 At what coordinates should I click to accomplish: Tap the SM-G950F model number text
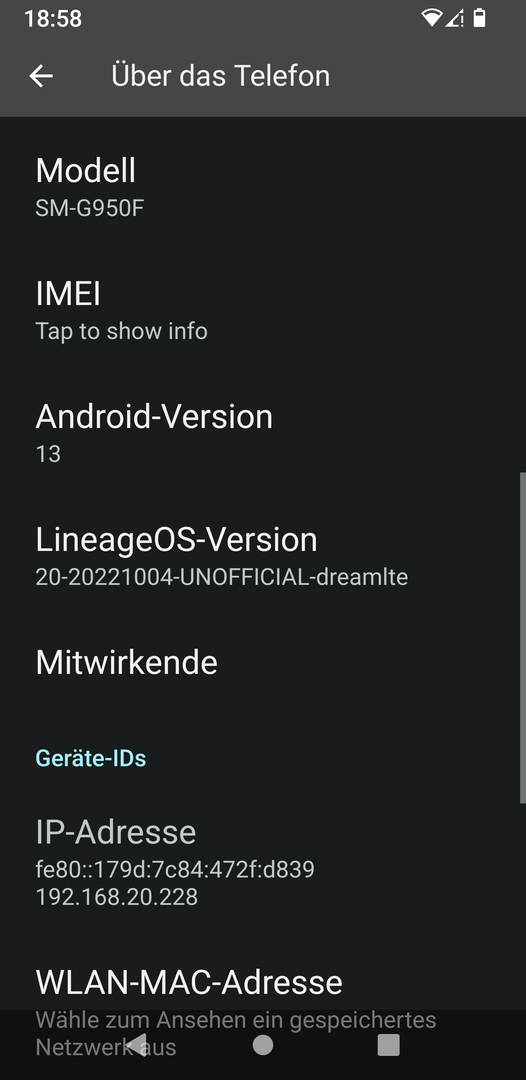pyautogui.click(x=90, y=208)
